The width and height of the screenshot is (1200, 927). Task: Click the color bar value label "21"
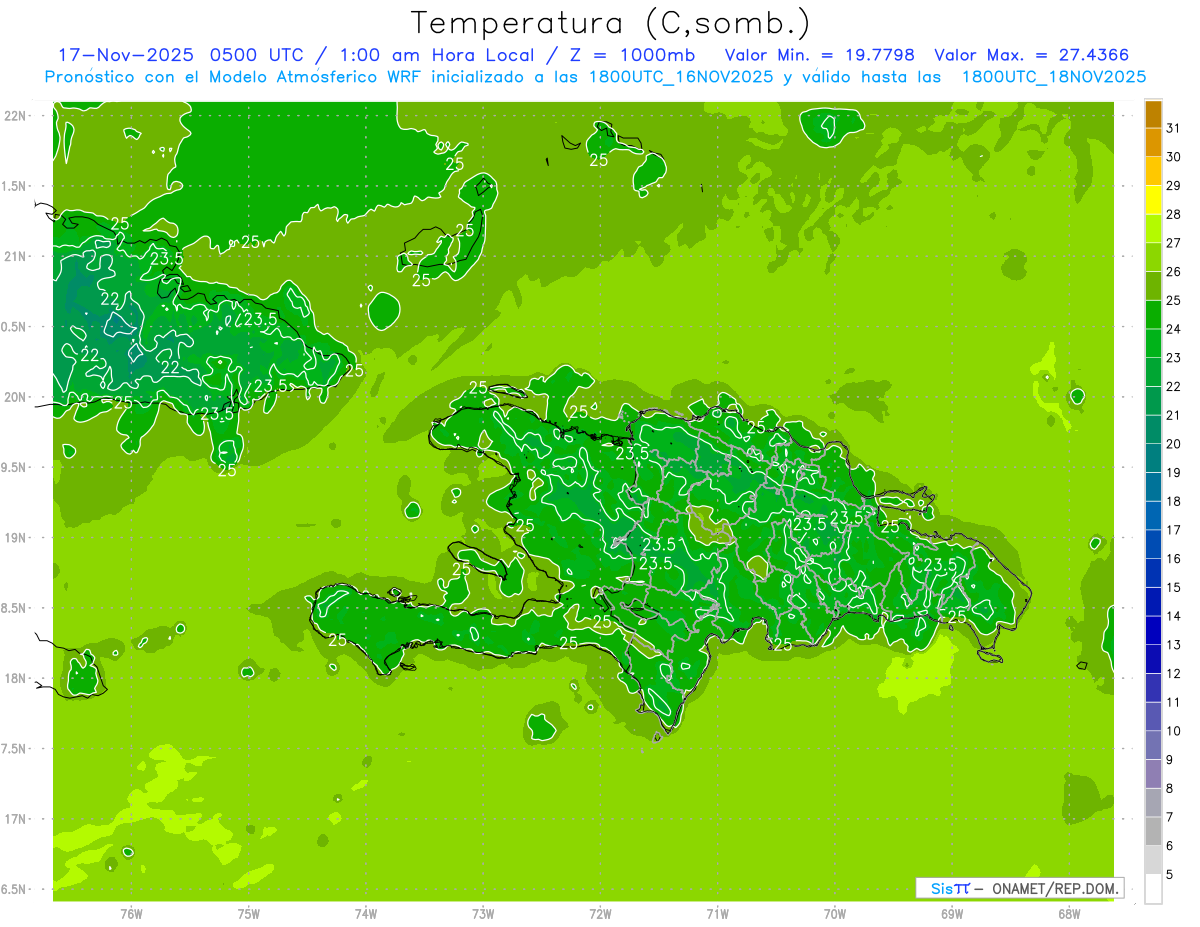tap(1173, 415)
